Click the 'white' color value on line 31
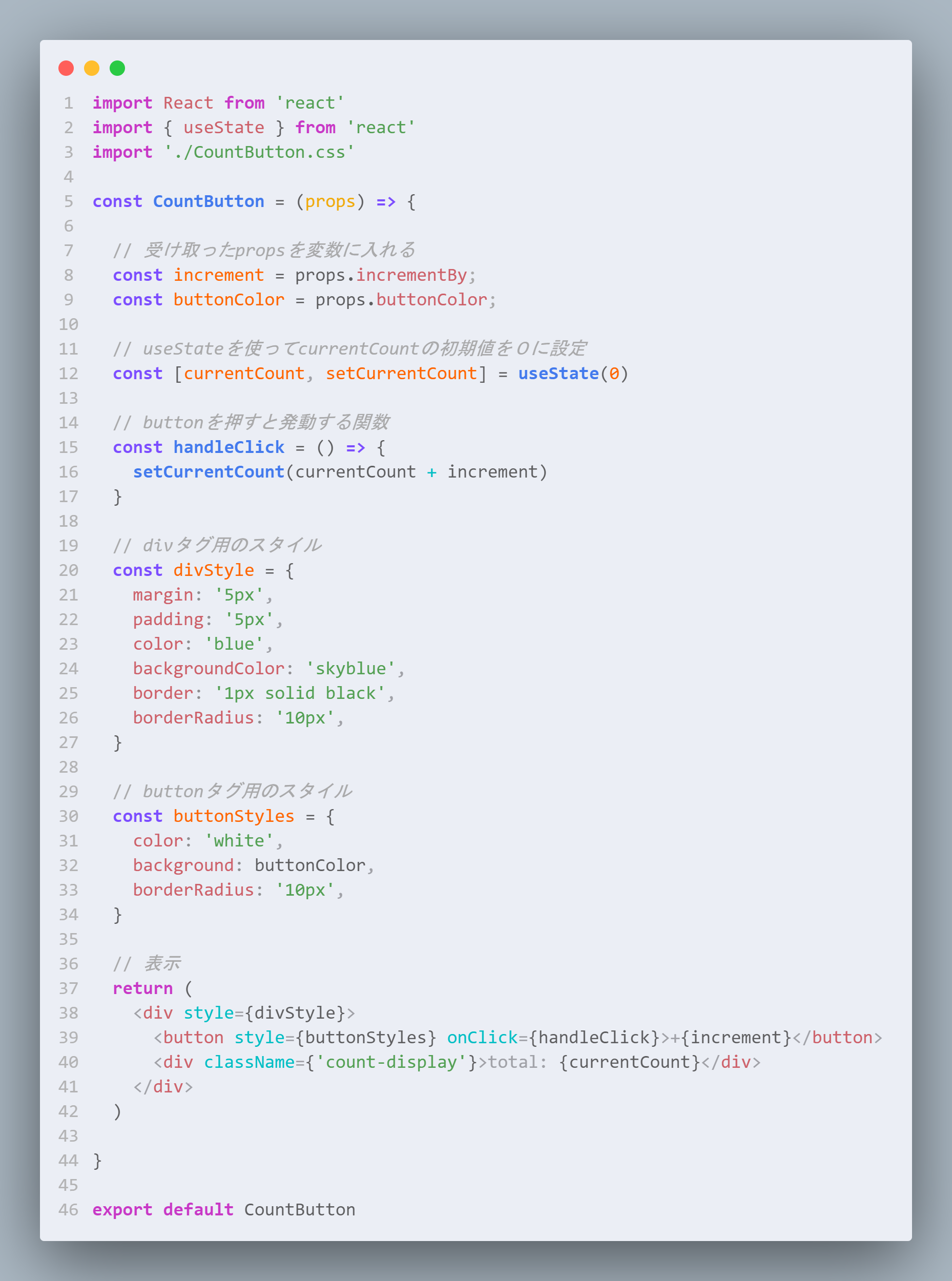Screen dimensions: 952x1281 [x=239, y=841]
